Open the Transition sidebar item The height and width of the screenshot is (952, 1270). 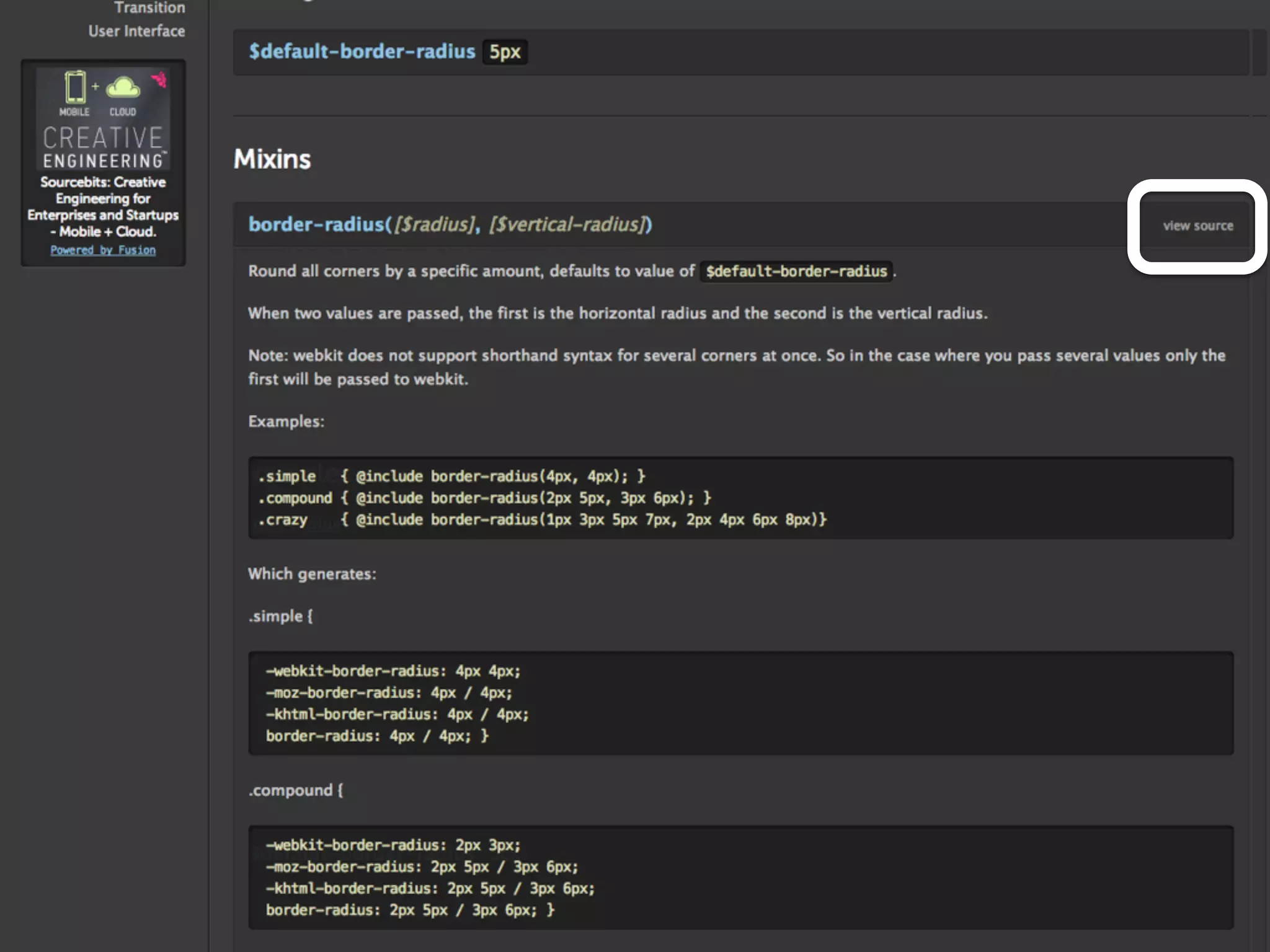click(149, 8)
